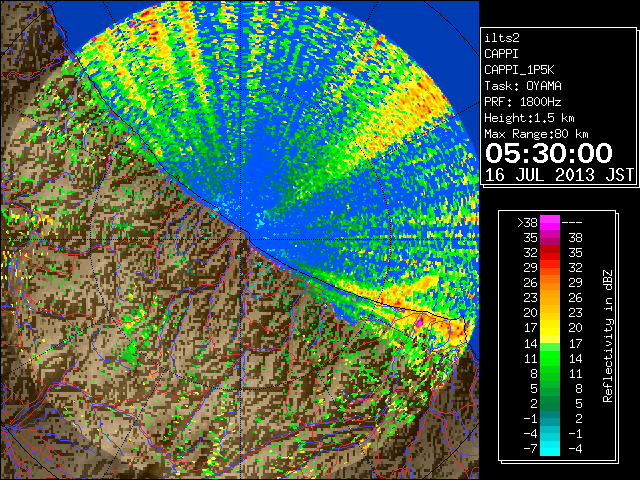This screenshot has height=480, width=640.
Task: Click the 'CAPPI_1P5K' text
Action: pos(519,70)
